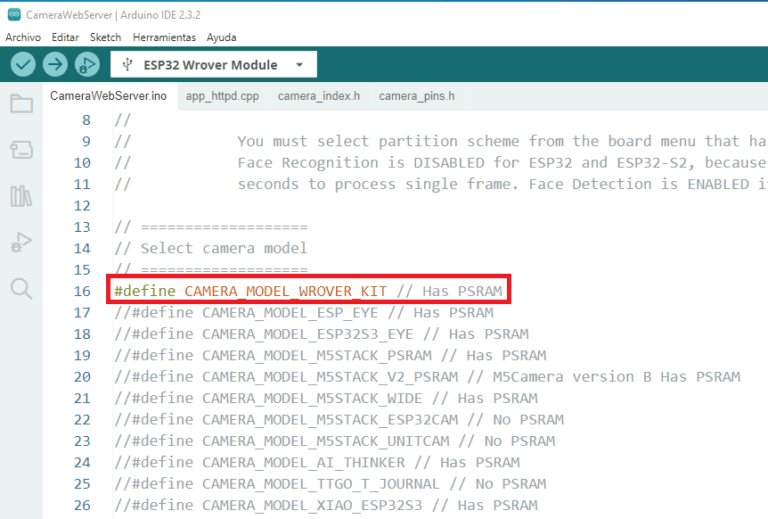This screenshot has height=519, width=768.
Task: Open the Debug panel in sidebar
Action: point(21,242)
